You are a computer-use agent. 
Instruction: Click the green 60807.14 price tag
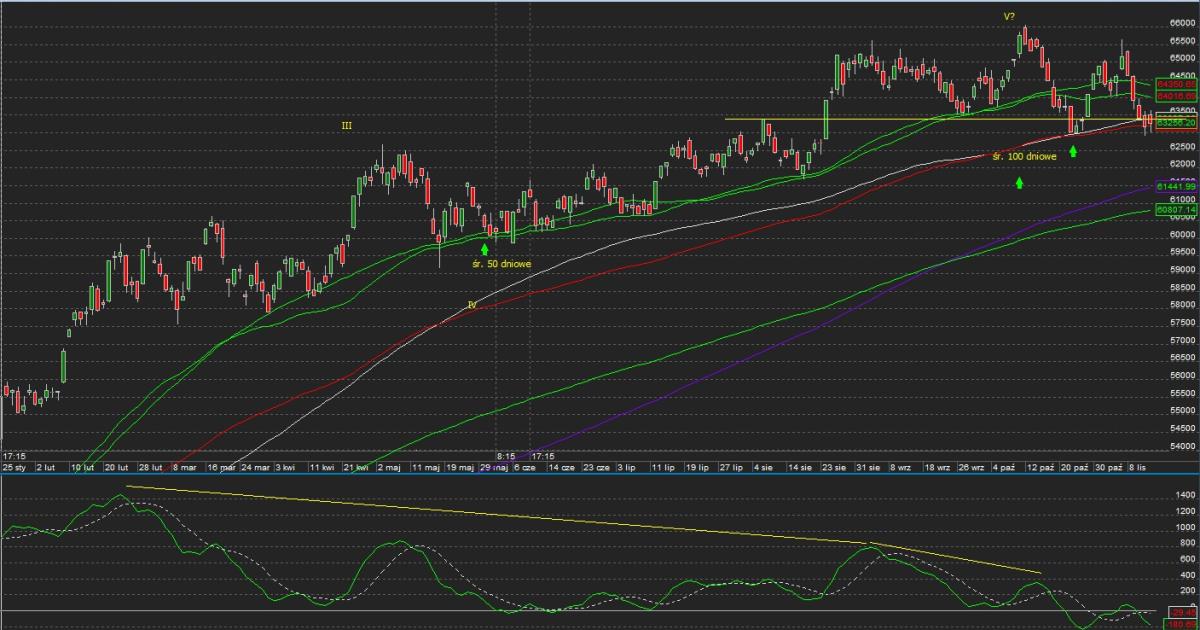coord(1176,210)
